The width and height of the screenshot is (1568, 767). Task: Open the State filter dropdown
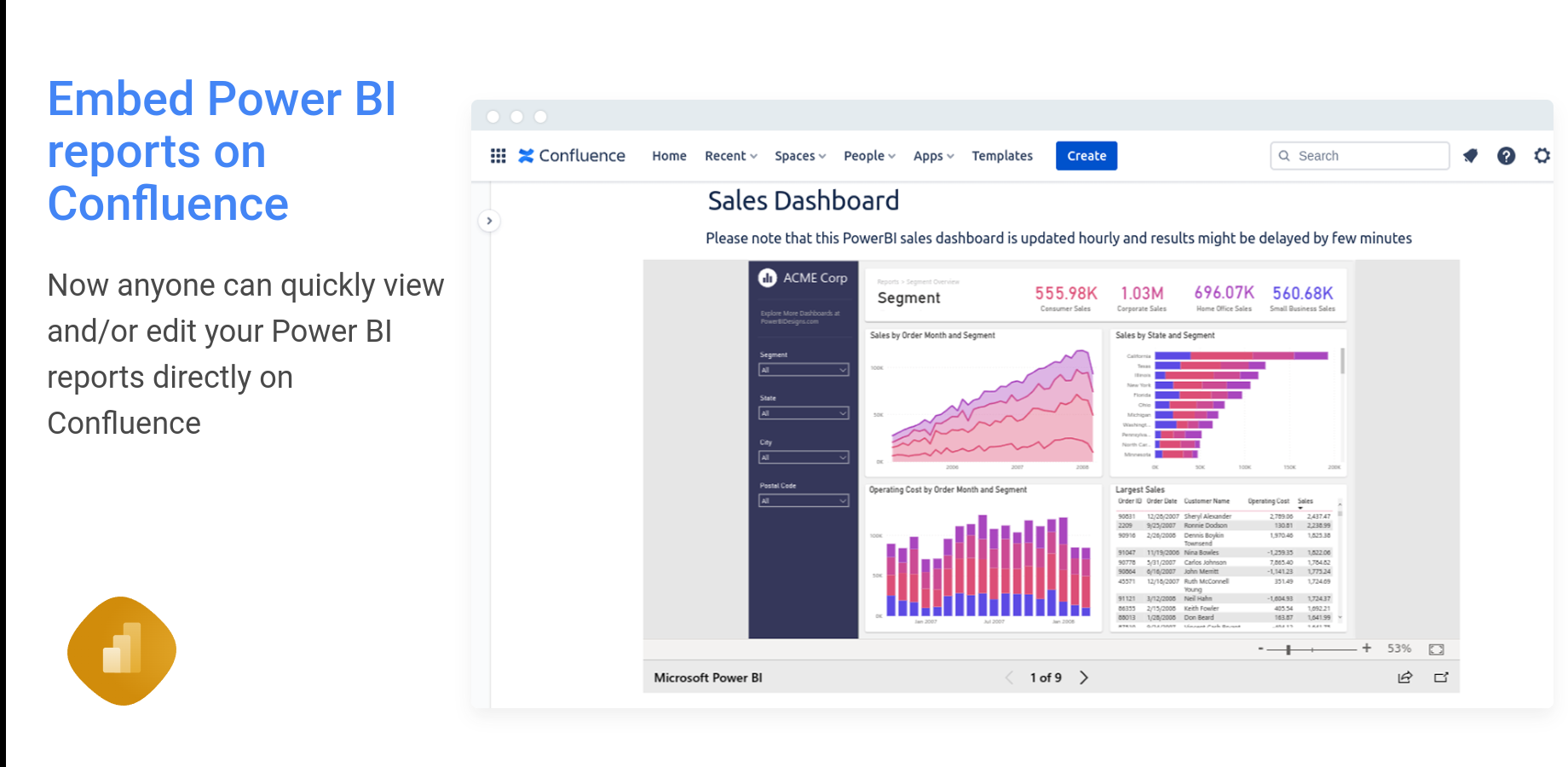click(804, 413)
